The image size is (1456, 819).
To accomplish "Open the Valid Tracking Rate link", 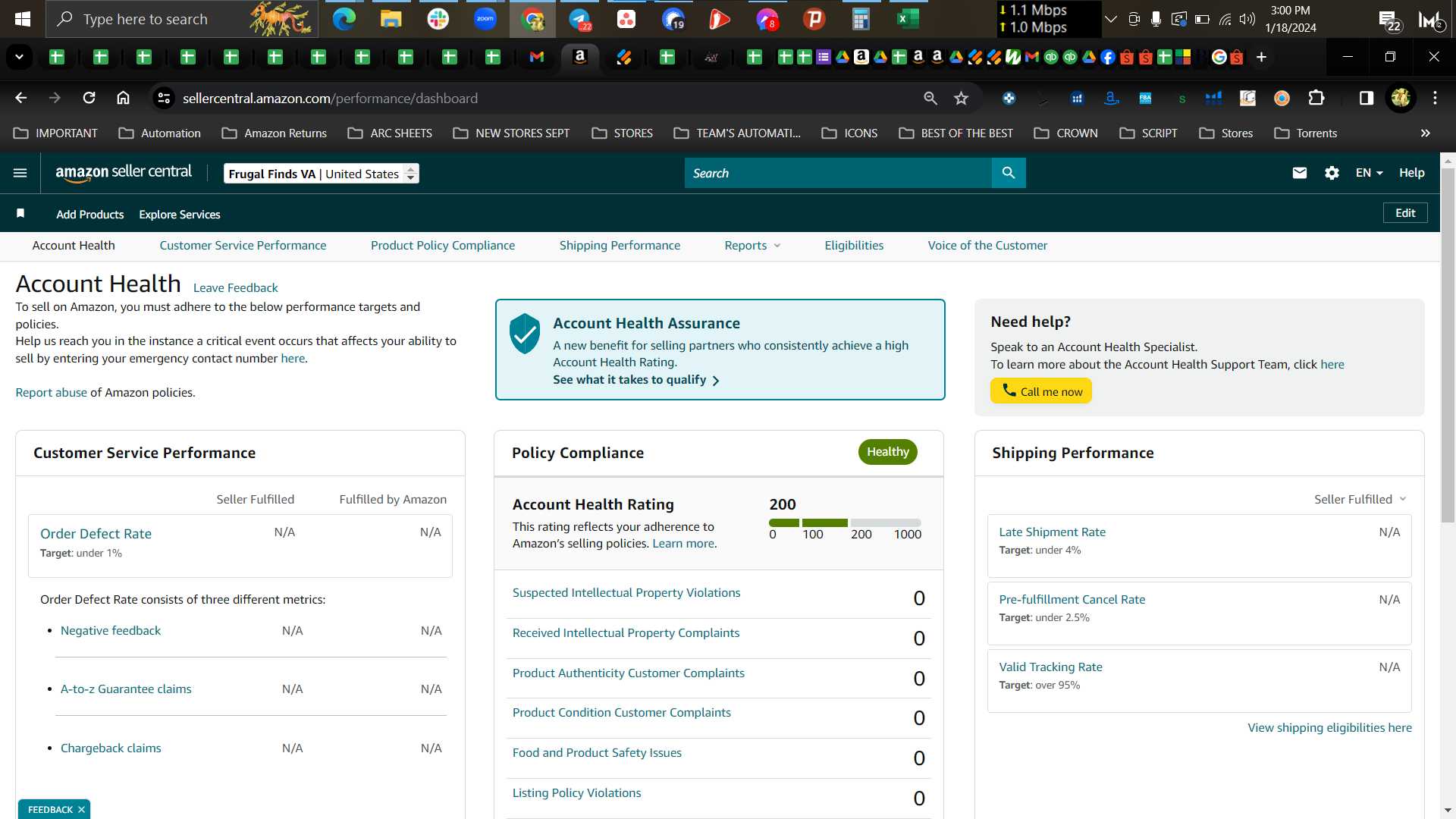I will tap(1050, 667).
